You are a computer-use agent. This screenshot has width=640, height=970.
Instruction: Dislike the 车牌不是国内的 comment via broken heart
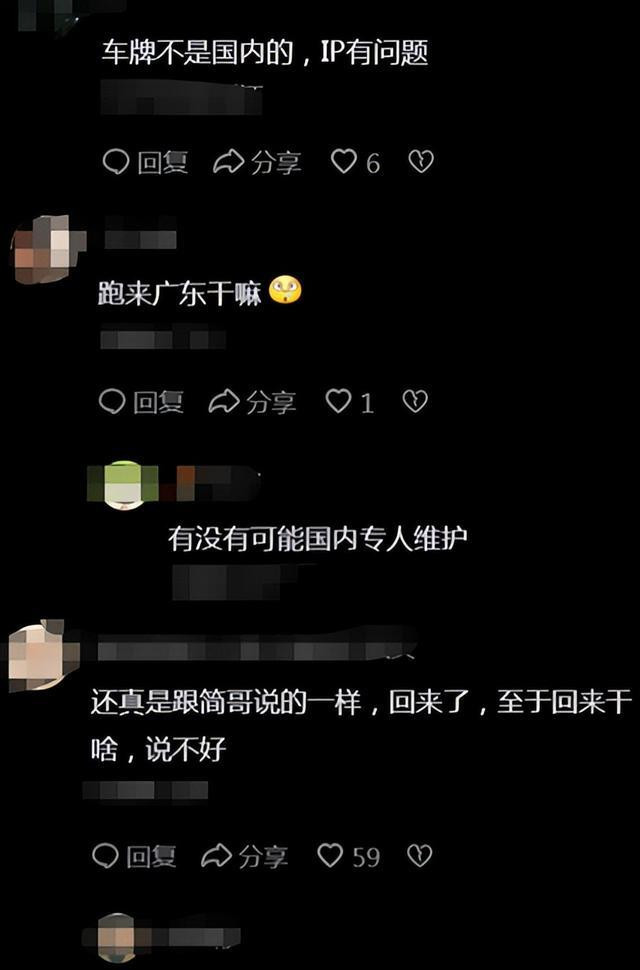(421, 161)
